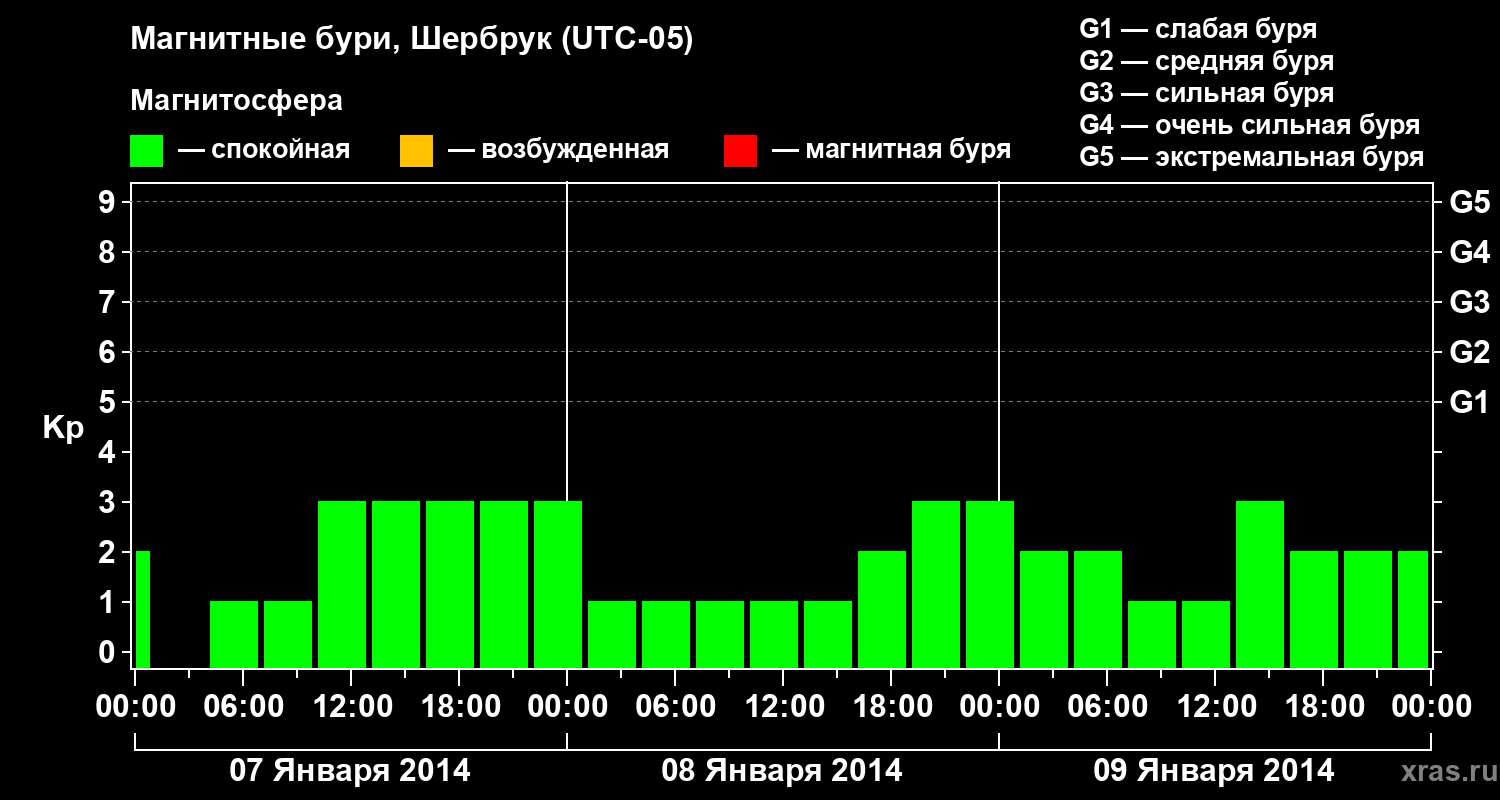
Task: Click legend line 'G5 — экстремальная буря'
Action: tap(1252, 157)
